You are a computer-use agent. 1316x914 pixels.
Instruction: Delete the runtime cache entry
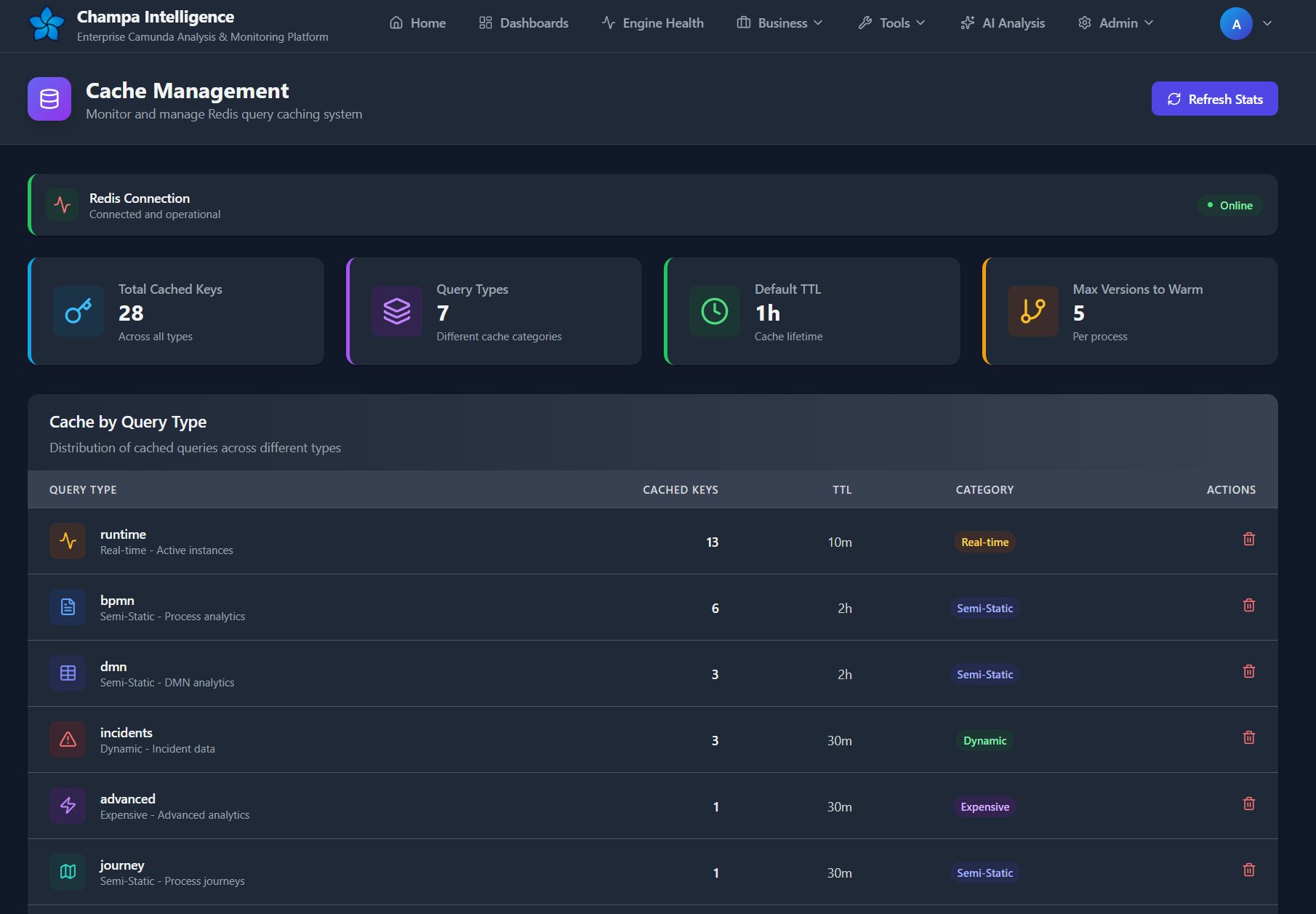point(1248,539)
